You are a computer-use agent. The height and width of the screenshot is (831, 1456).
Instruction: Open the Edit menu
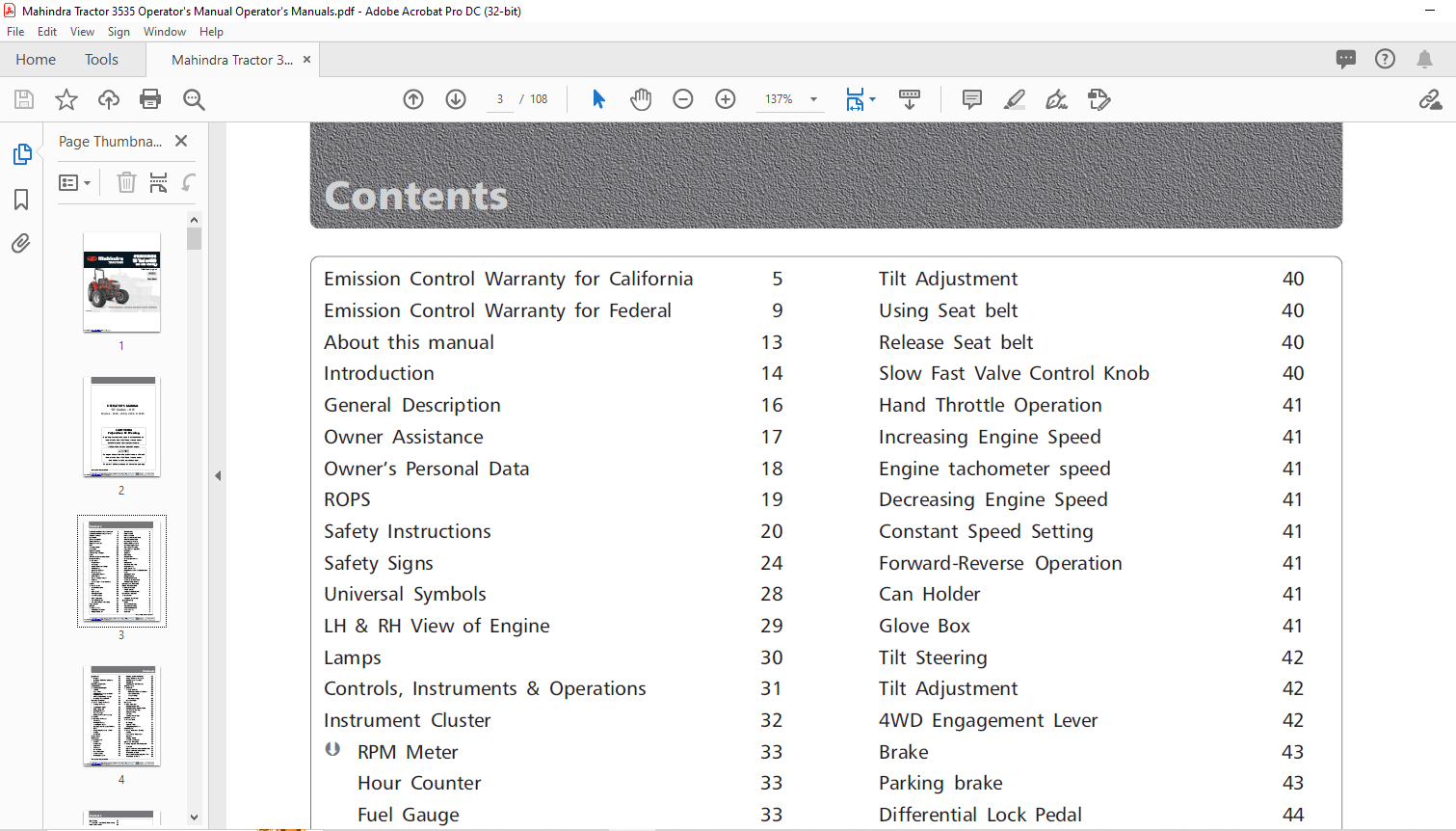click(x=47, y=32)
